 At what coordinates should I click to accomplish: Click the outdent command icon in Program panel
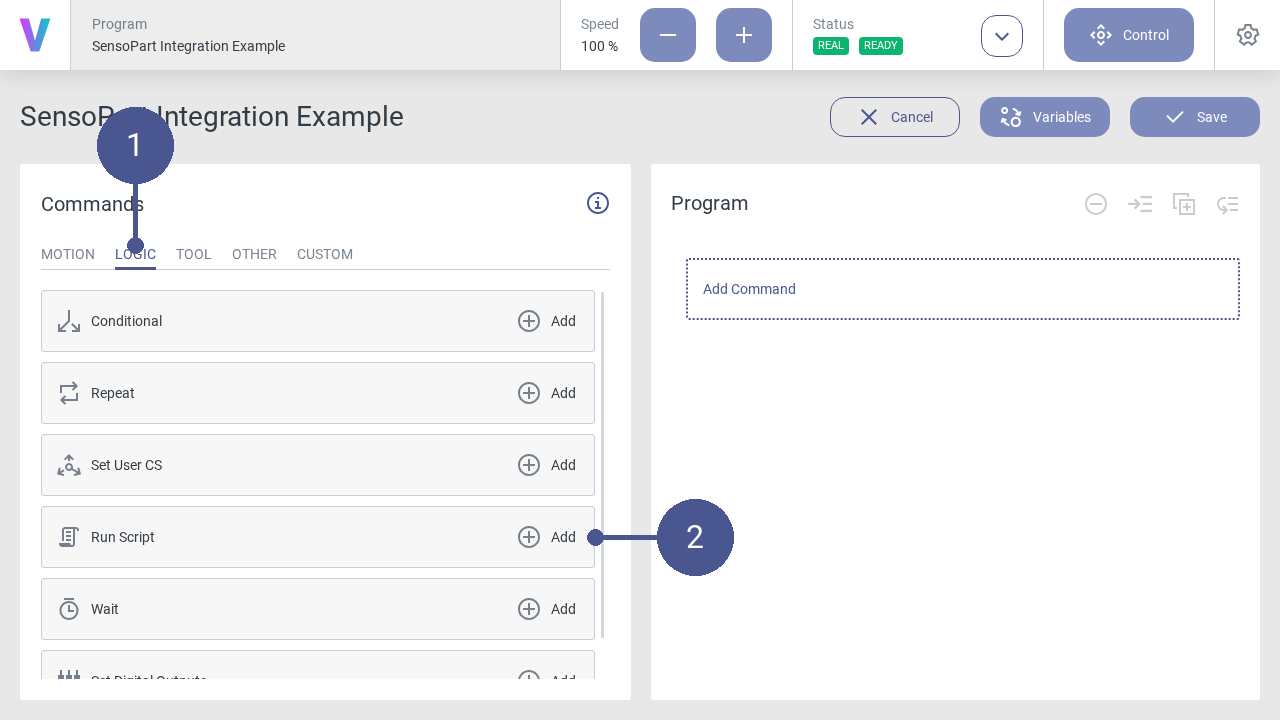pos(1228,204)
